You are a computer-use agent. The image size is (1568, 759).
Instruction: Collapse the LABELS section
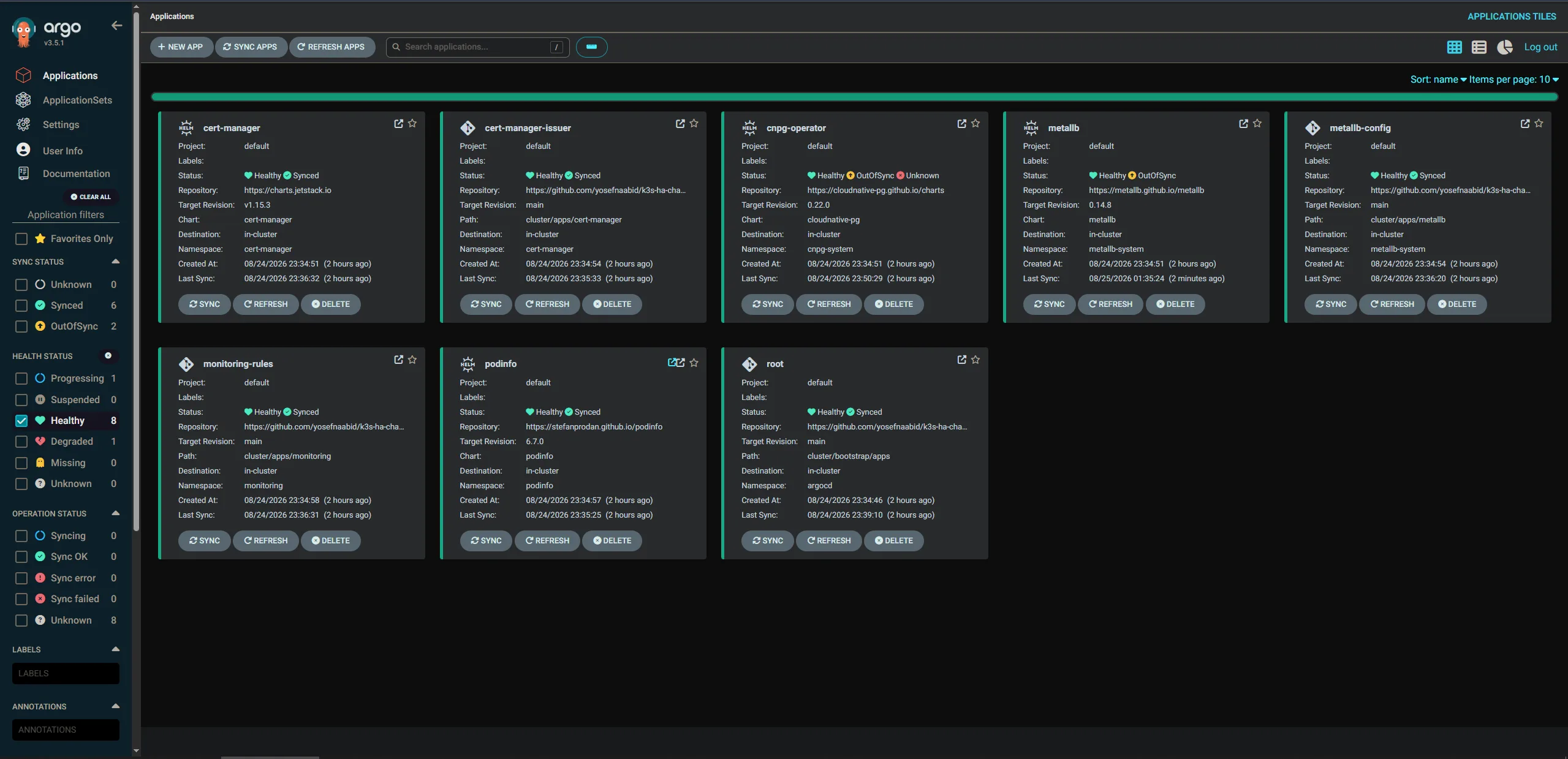click(x=115, y=649)
